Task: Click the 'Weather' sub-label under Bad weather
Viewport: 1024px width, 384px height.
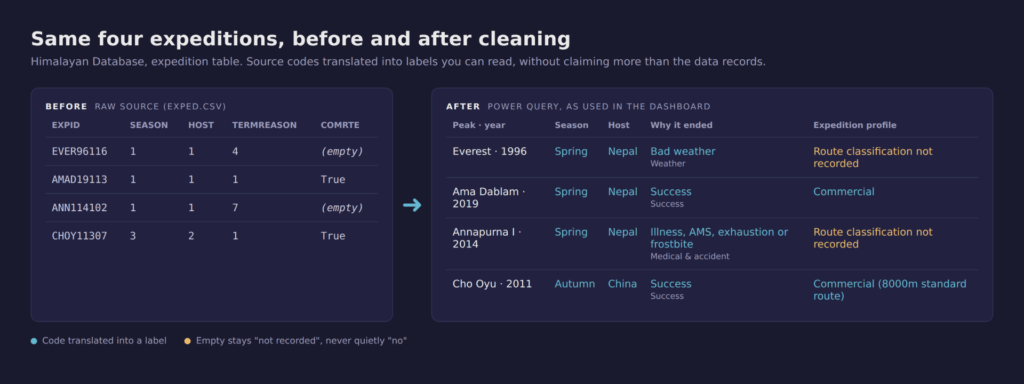Action: coord(667,164)
